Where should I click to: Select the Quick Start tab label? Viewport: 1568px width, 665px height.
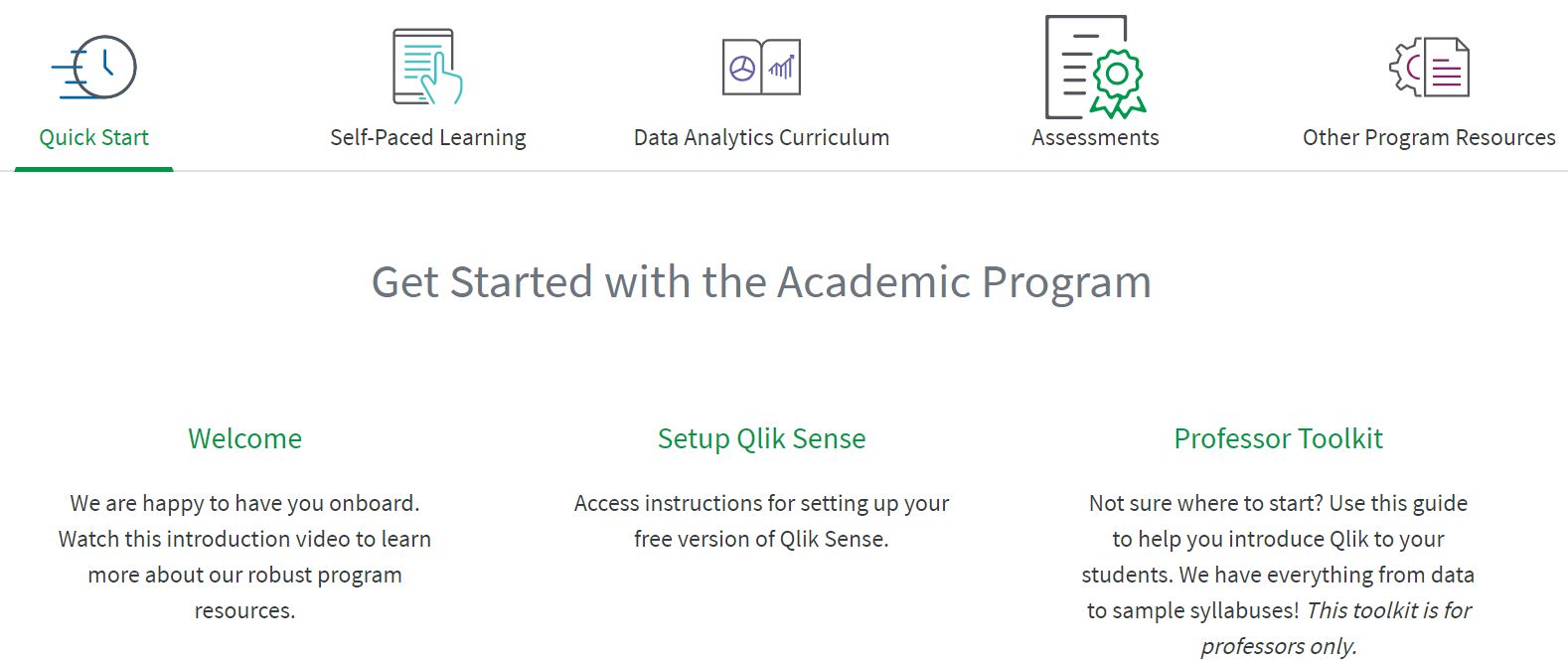[x=93, y=137]
